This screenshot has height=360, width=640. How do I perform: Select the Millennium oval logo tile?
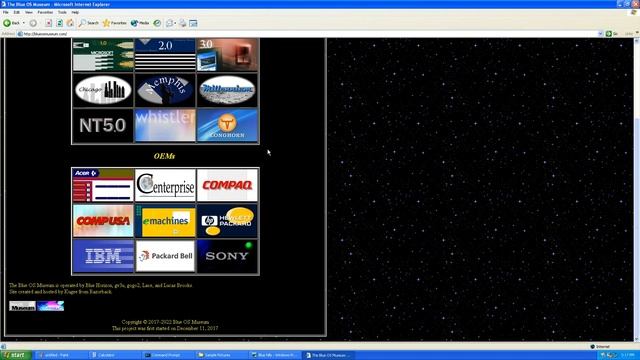(227, 90)
